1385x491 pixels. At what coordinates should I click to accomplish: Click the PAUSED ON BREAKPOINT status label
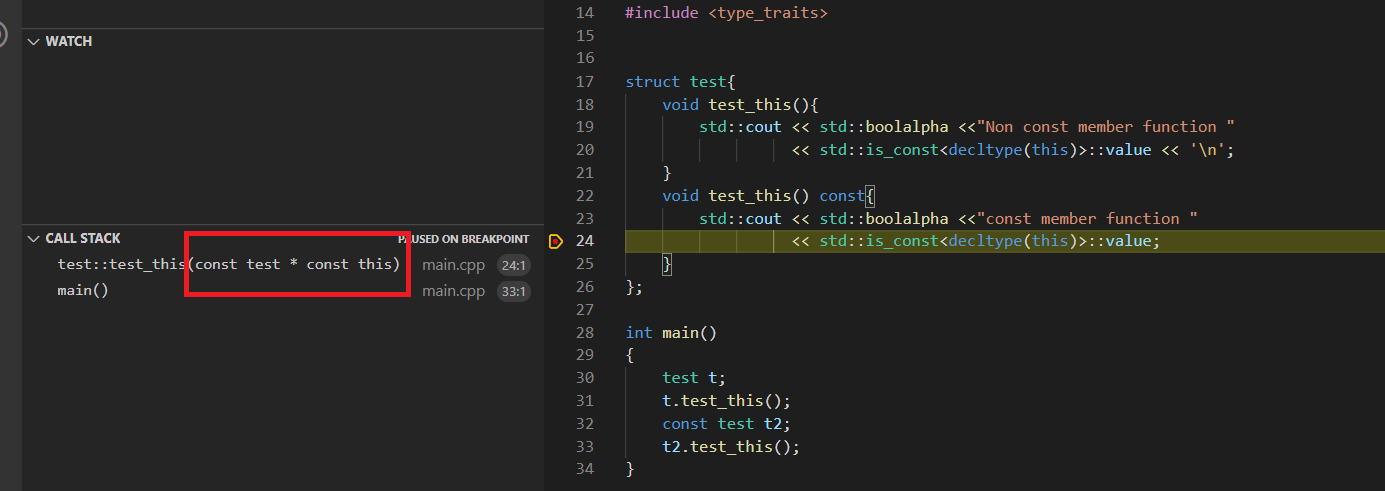click(x=463, y=240)
